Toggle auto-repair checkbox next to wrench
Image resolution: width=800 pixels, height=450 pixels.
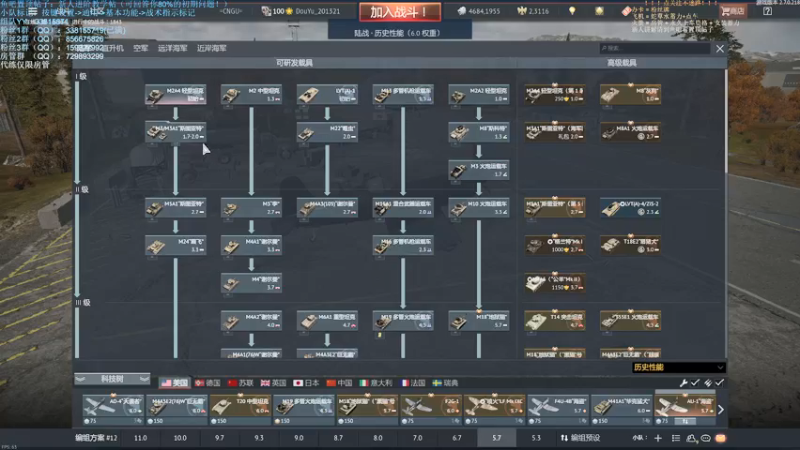pyautogui.click(x=695, y=383)
